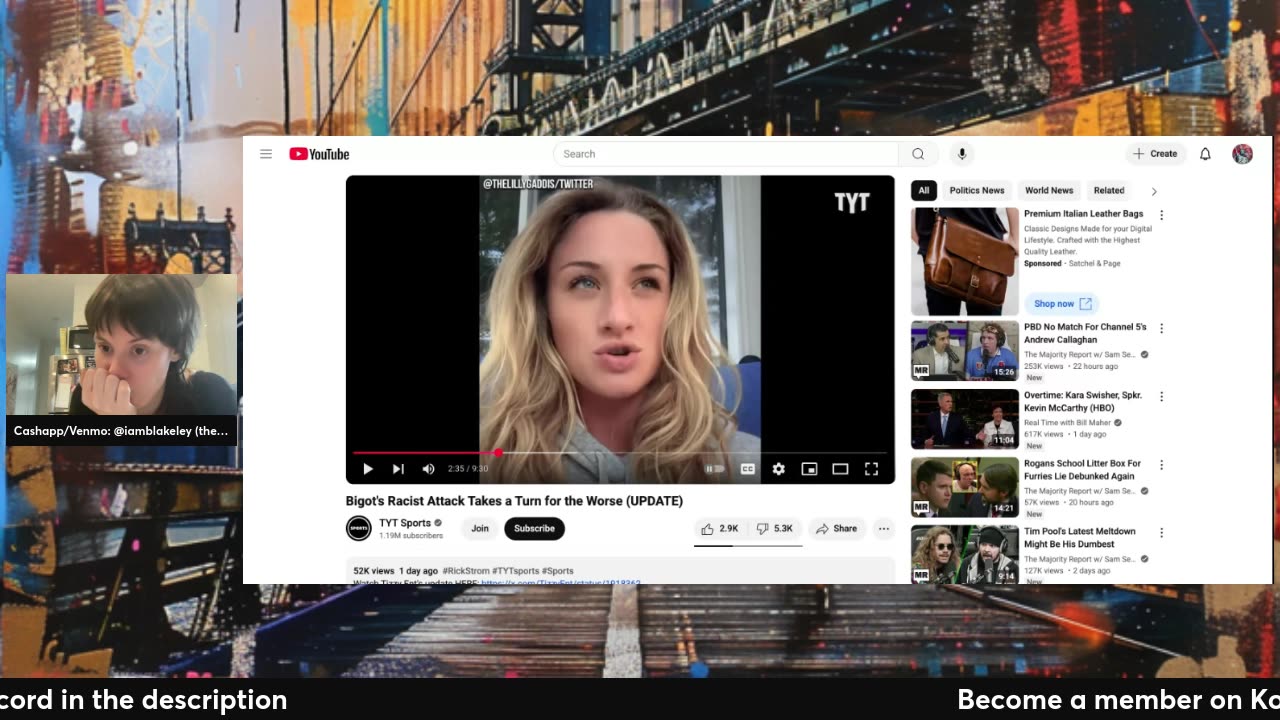The width and height of the screenshot is (1280, 720).
Task: Open options for the PBD No Match video
Action: point(1161,328)
